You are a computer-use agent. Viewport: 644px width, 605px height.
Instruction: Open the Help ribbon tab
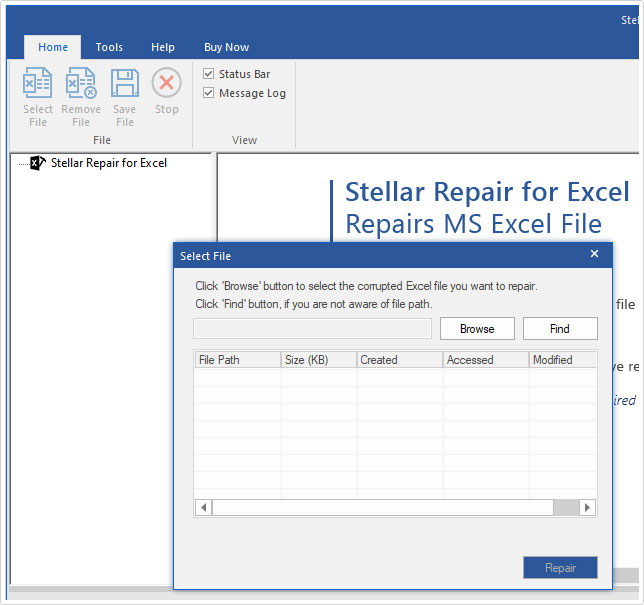[x=163, y=47]
